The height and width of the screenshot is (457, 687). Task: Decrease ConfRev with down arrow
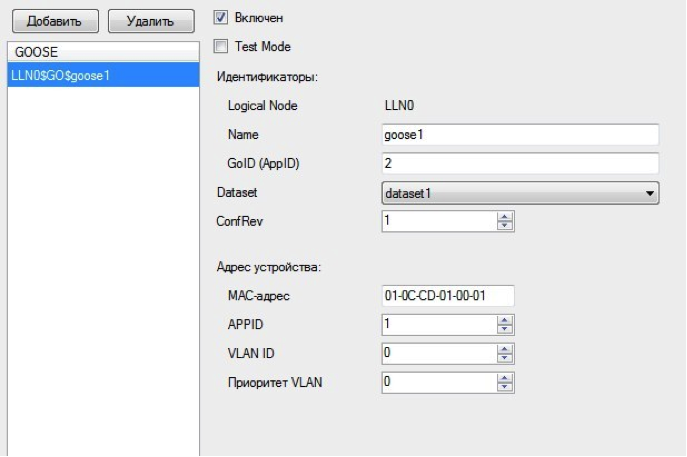pos(505,227)
